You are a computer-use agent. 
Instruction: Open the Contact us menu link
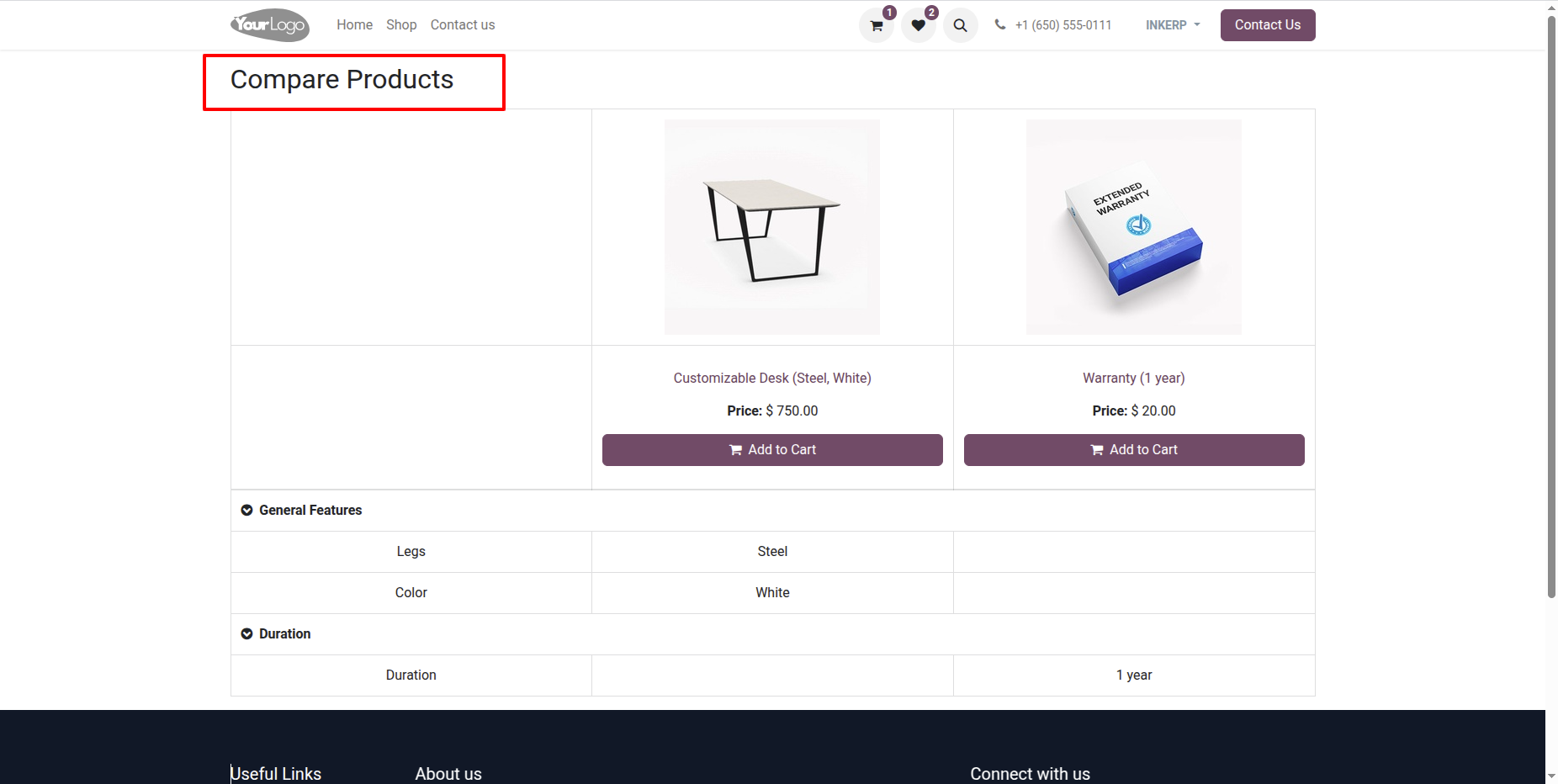pos(463,25)
